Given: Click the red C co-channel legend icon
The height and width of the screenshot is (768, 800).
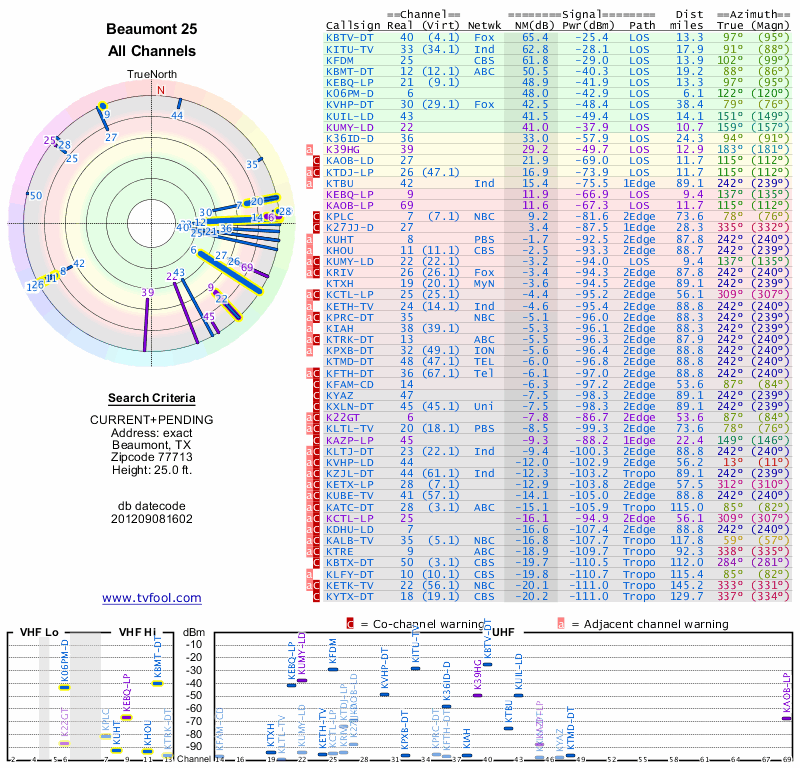Looking at the screenshot, I should pyautogui.click(x=350, y=624).
